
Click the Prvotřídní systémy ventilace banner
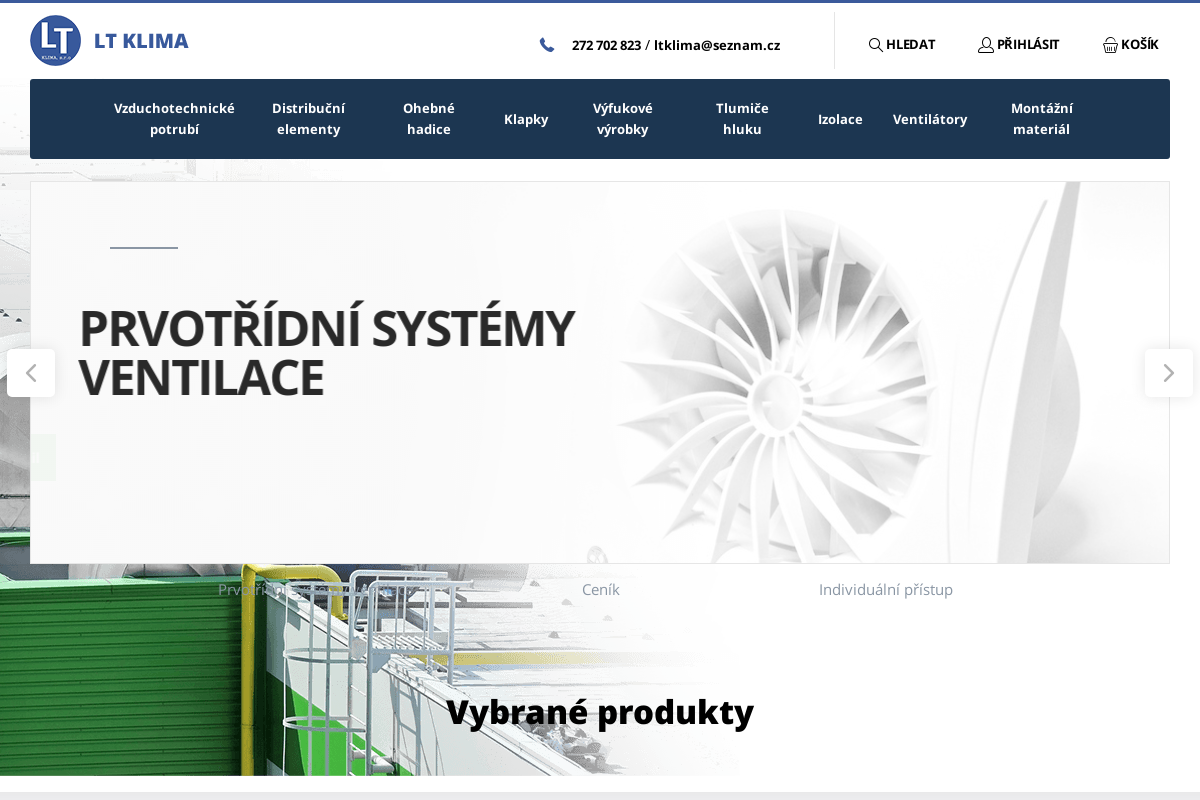[x=326, y=353]
